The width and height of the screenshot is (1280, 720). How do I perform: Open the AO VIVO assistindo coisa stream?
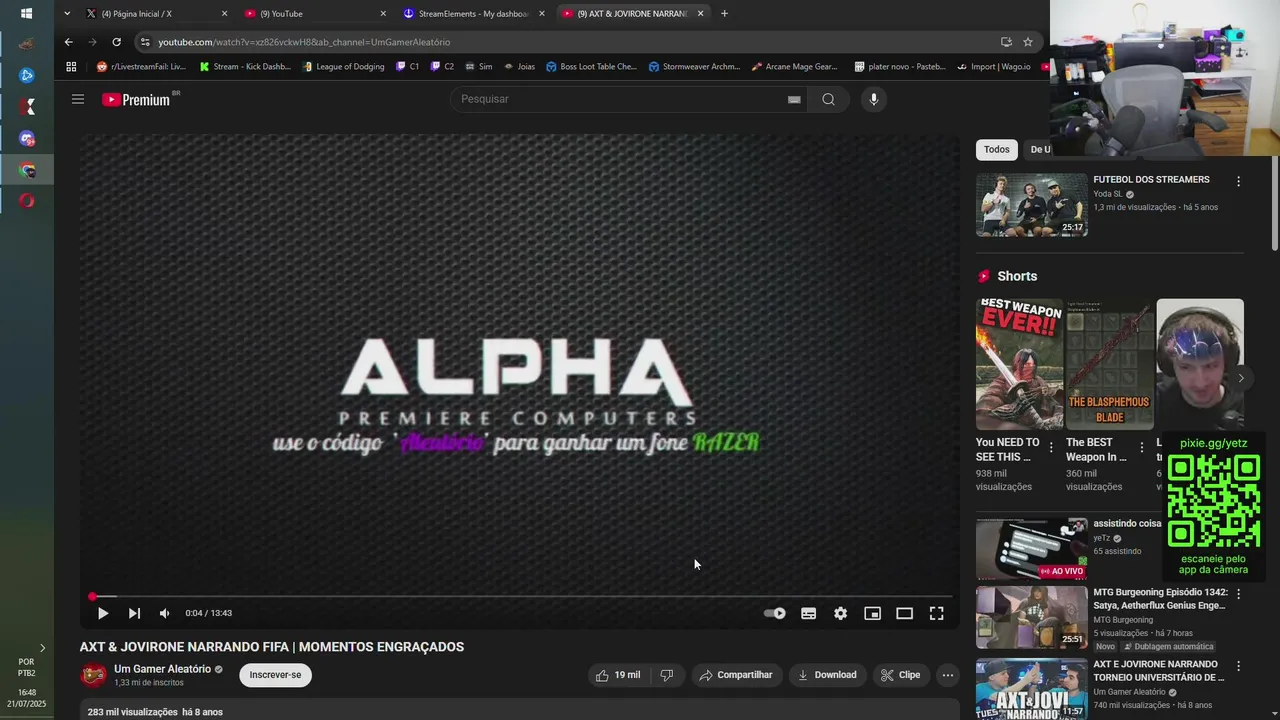coord(1032,549)
